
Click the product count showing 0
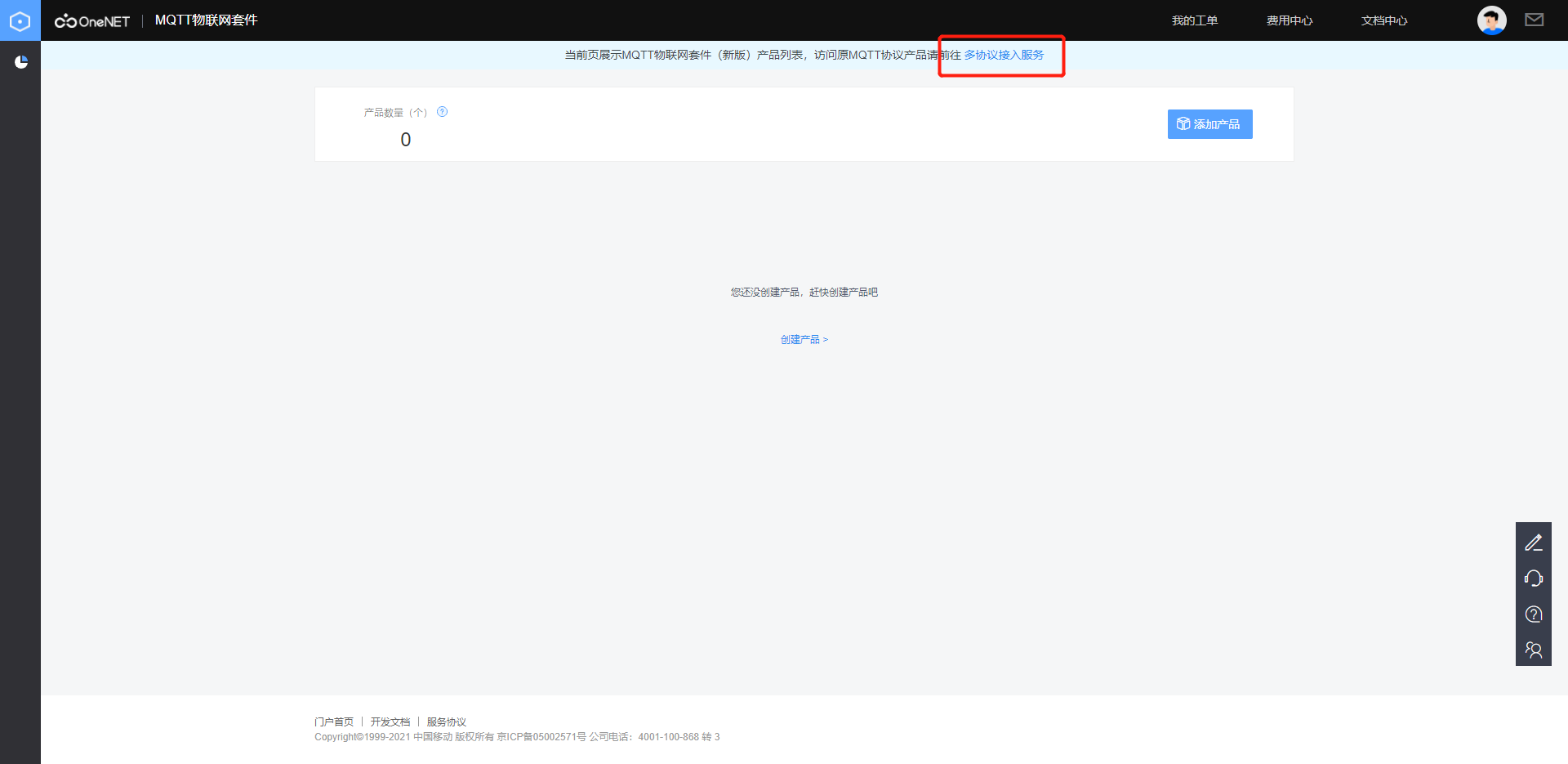pos(405,139)
